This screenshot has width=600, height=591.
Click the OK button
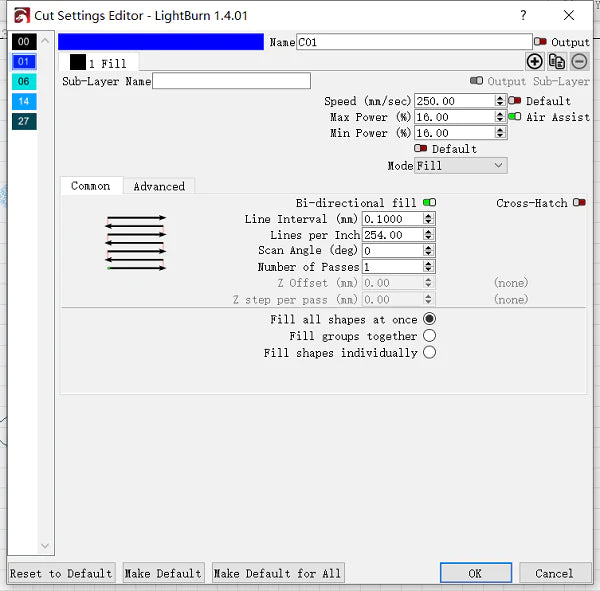pyautogui.click(x=475, y=573)
